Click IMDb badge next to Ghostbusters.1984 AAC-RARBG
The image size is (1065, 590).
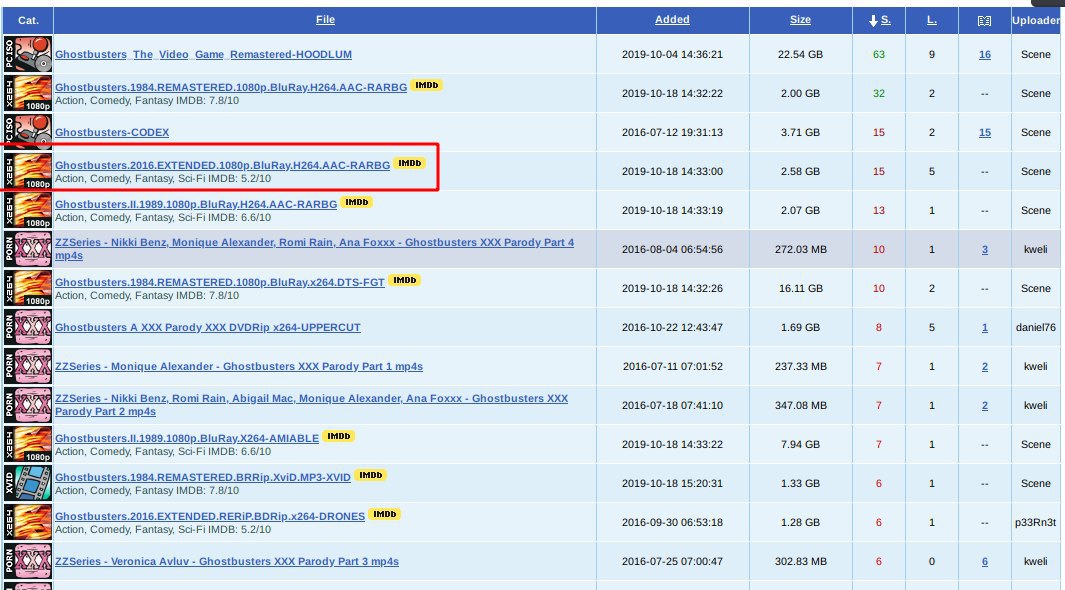coord(427,86)
